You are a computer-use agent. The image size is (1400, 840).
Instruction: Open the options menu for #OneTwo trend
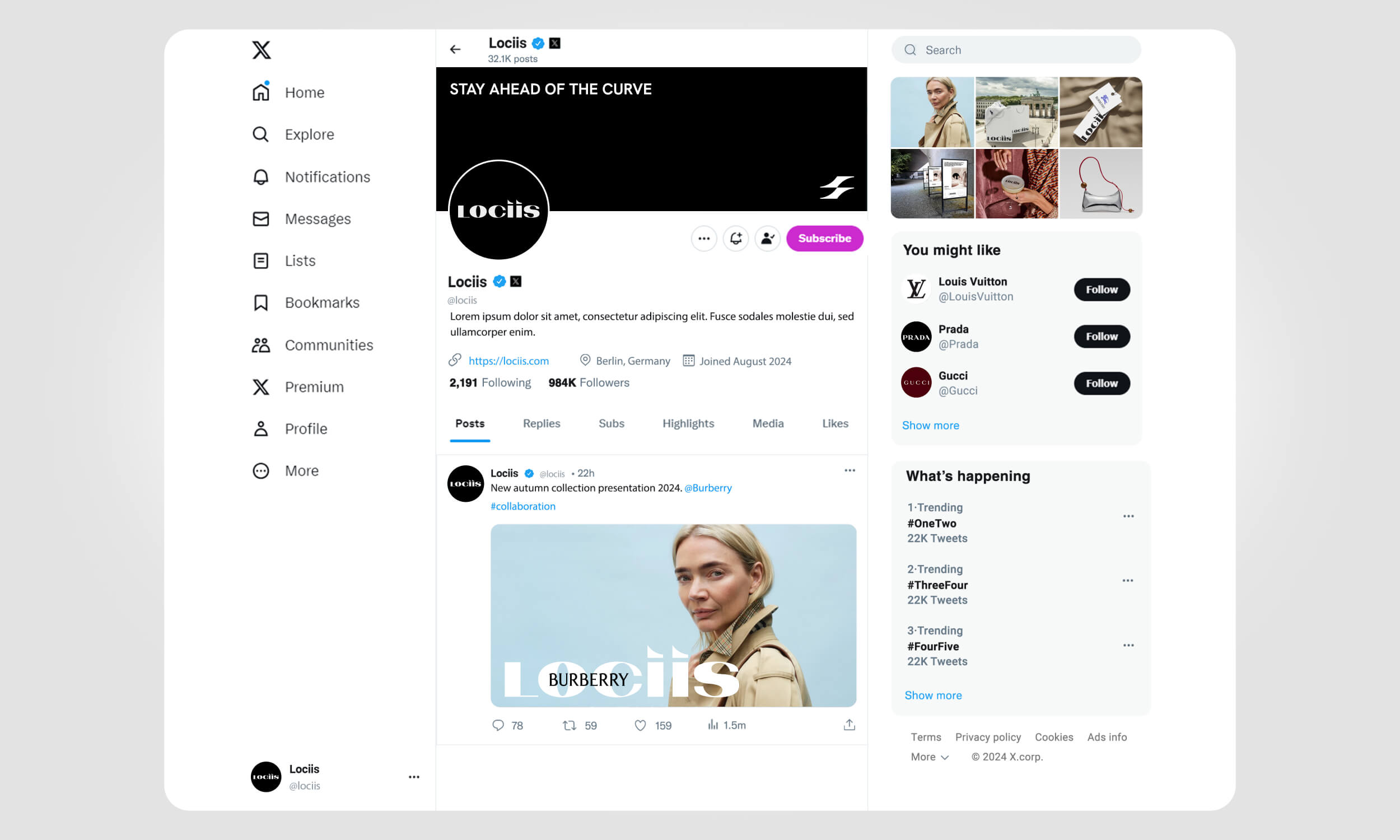[1128, 516]
